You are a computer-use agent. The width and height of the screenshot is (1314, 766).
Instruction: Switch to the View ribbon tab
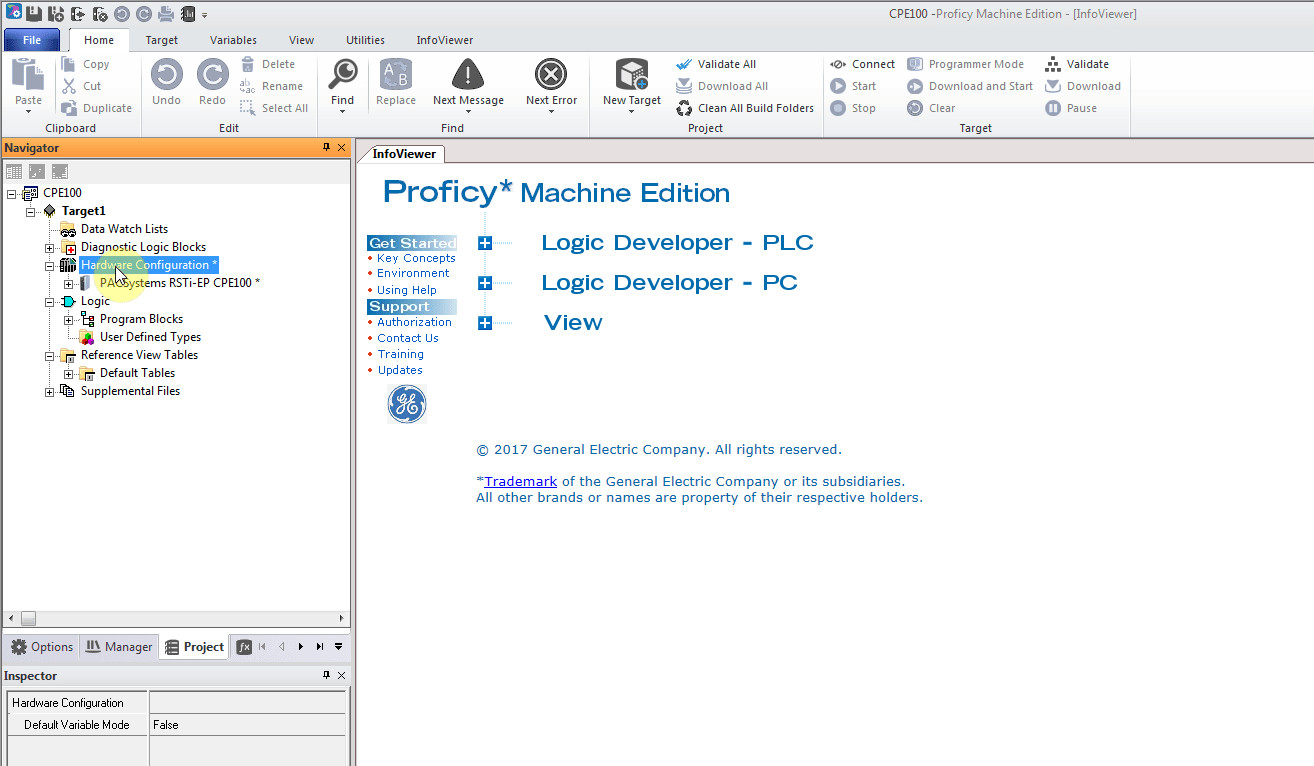(301, 40)
